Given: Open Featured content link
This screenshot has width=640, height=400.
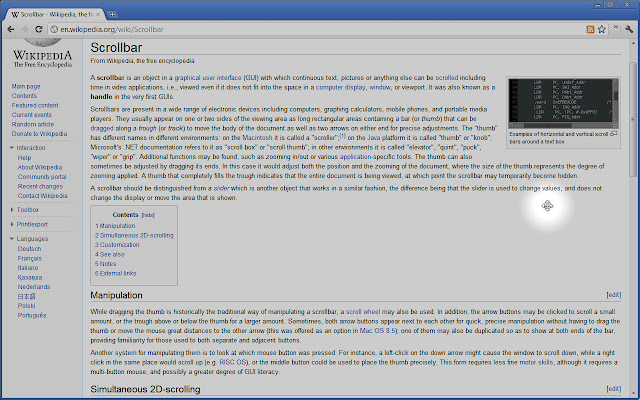Looking at the screenshot, I should [35, 105].
